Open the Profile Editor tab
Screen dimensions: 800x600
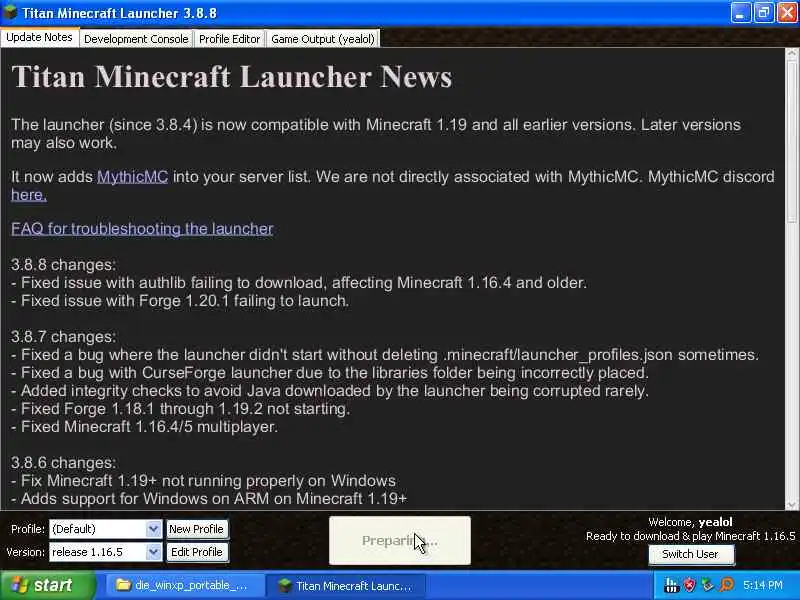pyautogui.click(x=229, y=39)
